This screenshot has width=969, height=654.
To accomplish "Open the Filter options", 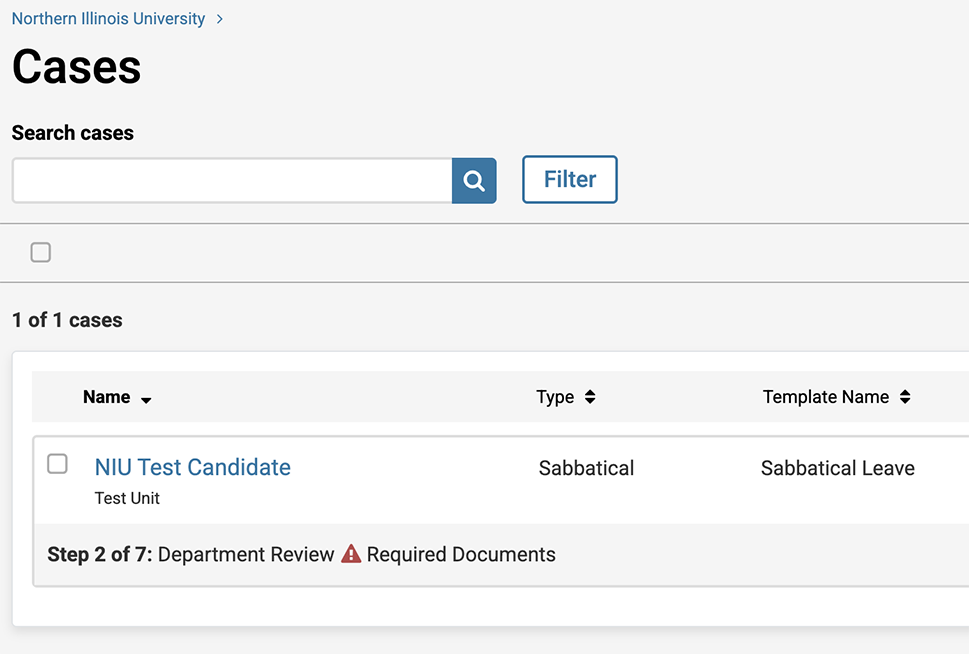I will tap(569, 179).
